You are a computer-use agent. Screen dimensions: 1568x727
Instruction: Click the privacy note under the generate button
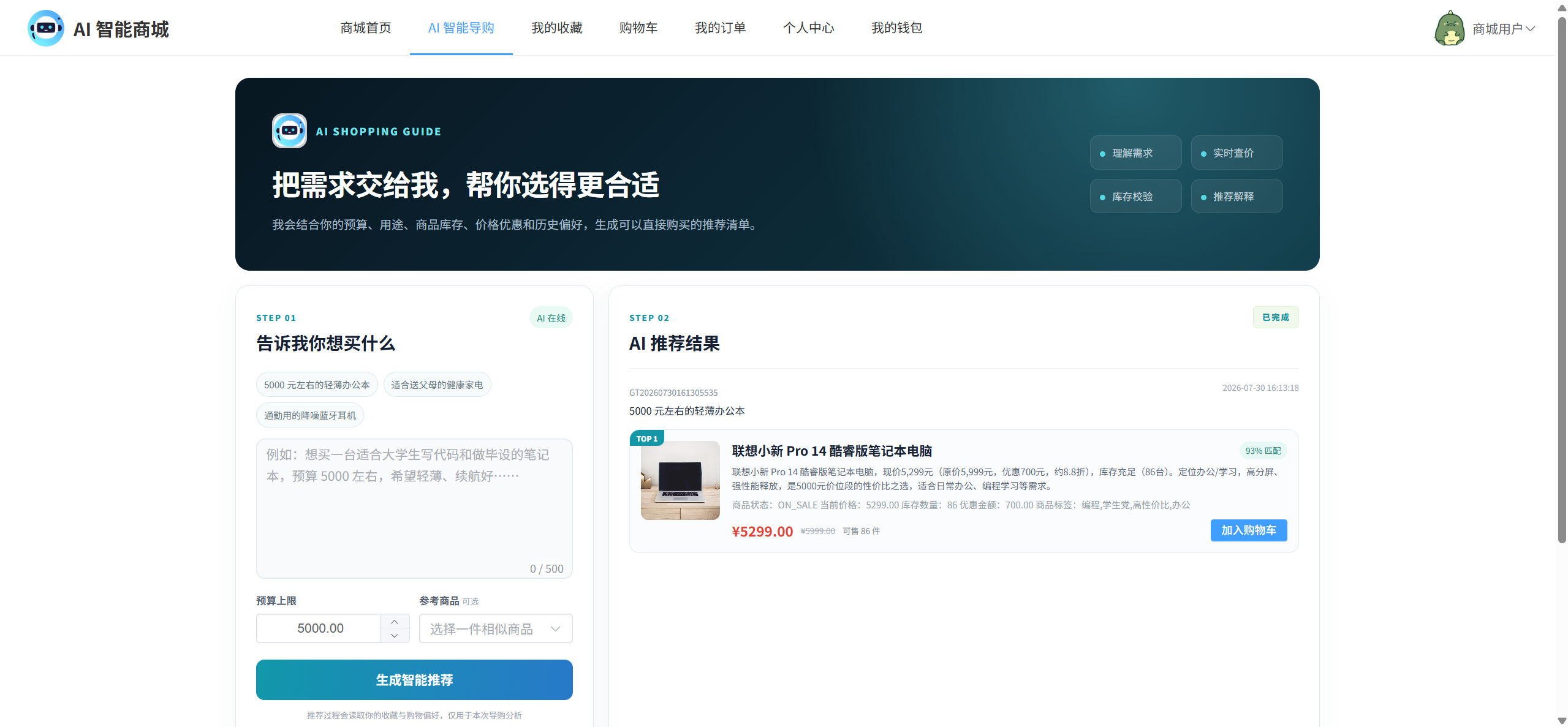414,715
